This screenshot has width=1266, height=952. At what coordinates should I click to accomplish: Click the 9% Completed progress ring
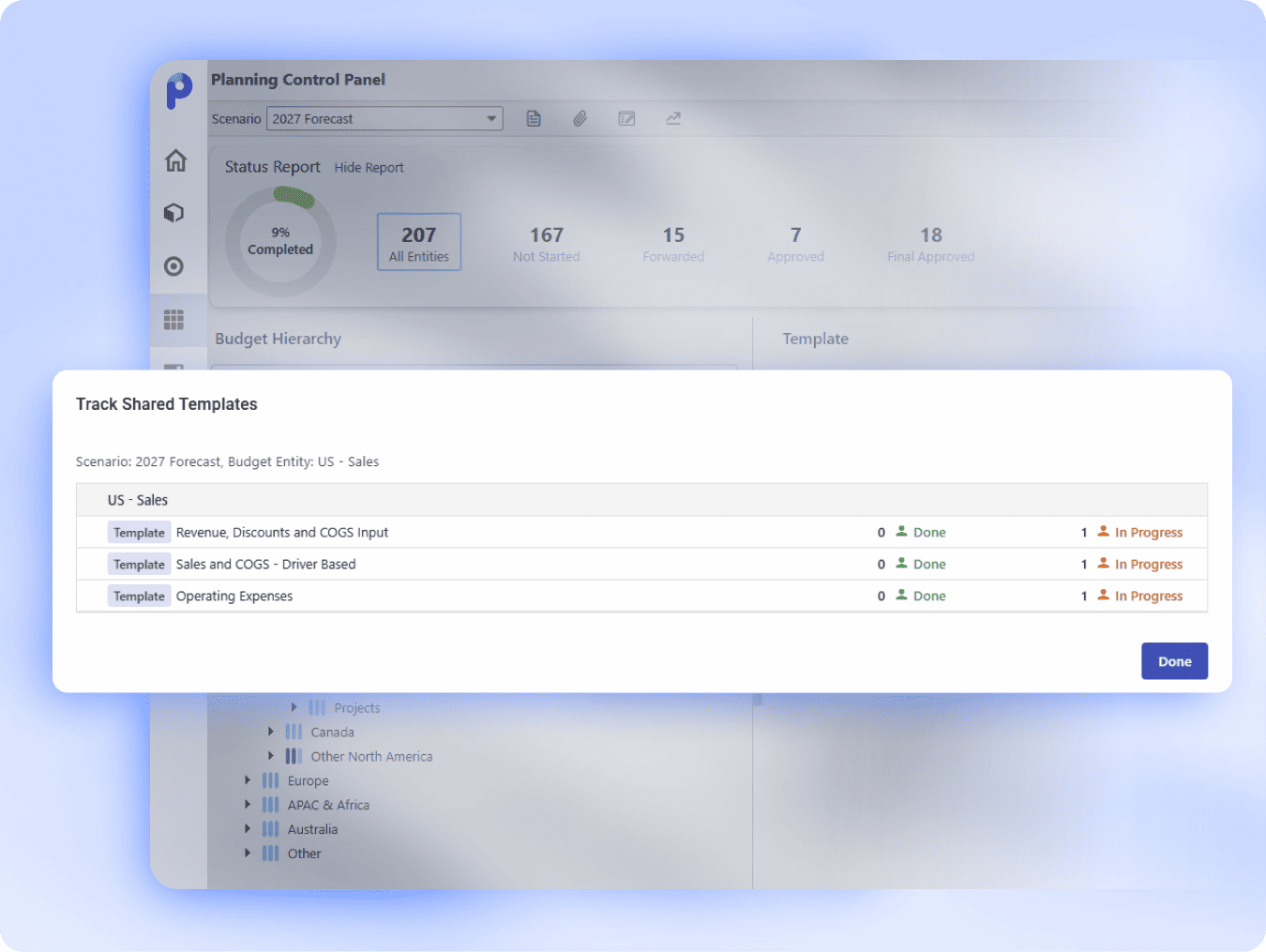280,242
